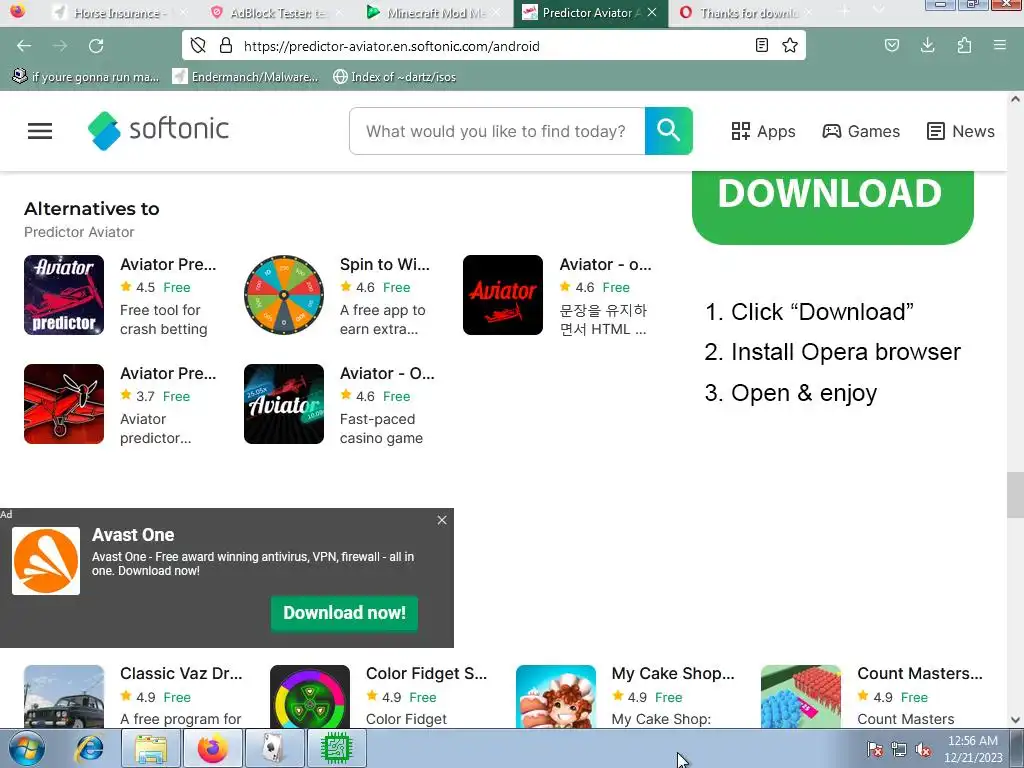
Task: Click the muted volume tray icon
Action: point(923,750)
